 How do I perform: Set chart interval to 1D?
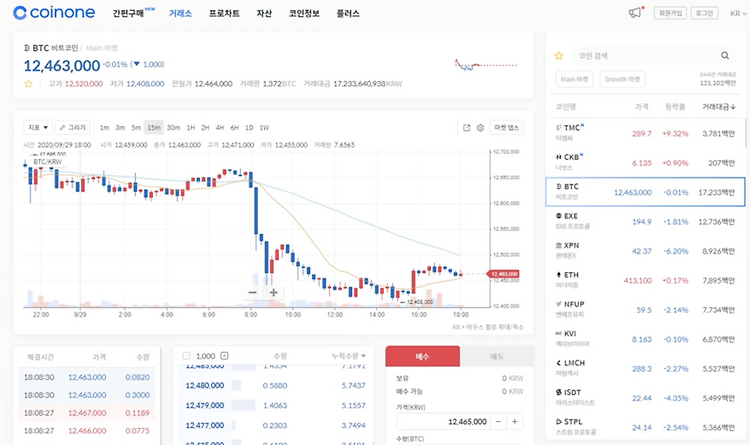pyautogui.click(x=249, y=128)
